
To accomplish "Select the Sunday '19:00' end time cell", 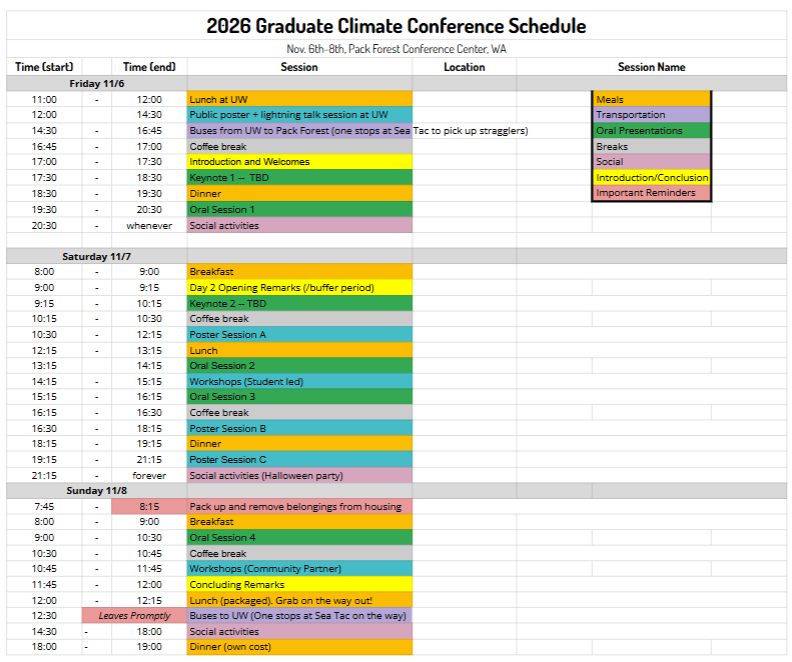I will pyautogui.click(x=149, y=646).
